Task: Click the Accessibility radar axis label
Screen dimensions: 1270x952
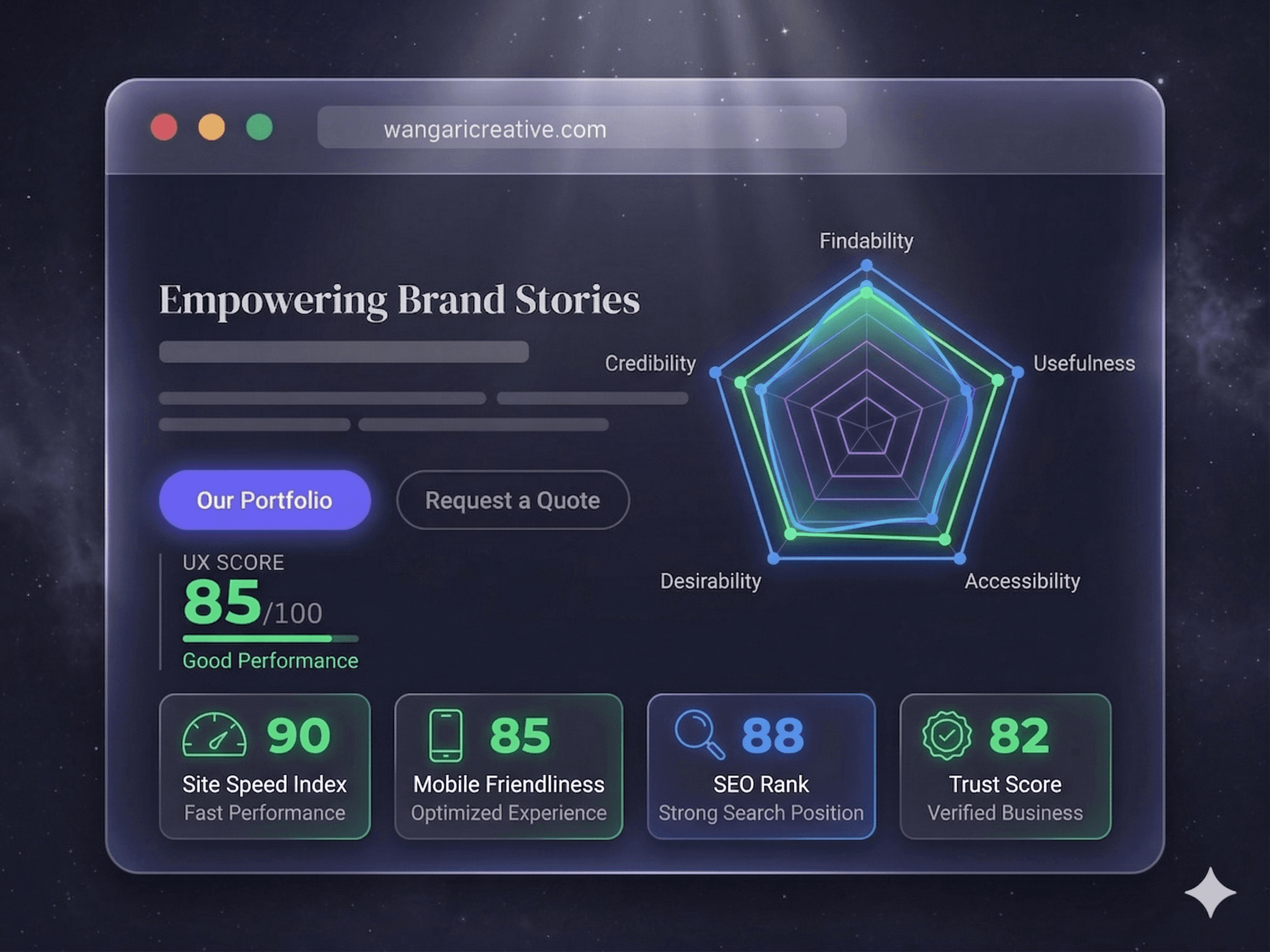Action: (1022, 581)
